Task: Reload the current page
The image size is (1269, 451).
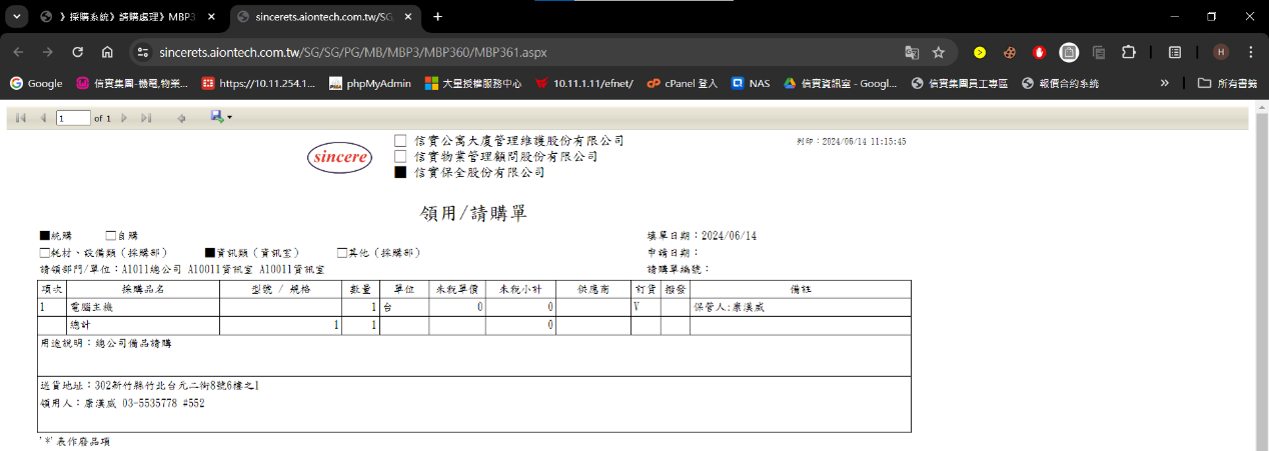Action: 77,52
